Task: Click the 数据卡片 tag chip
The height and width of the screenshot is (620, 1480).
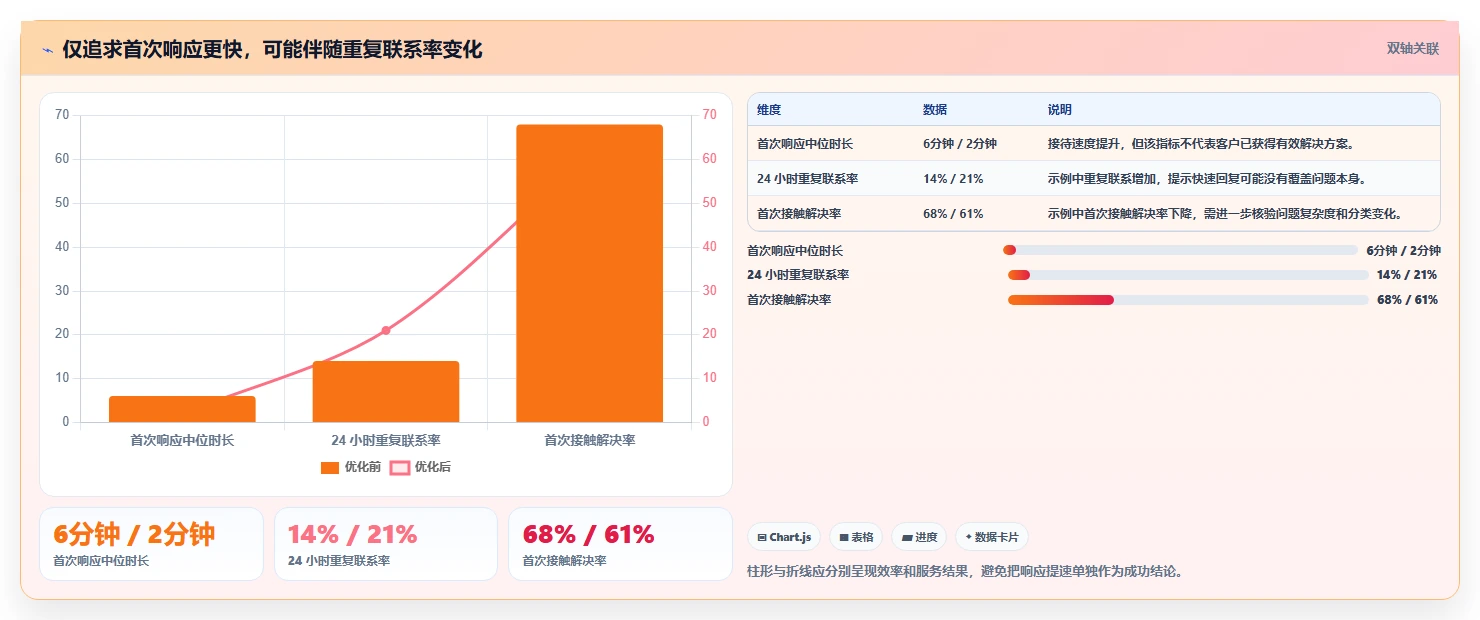Action: [x=992, y=537]
